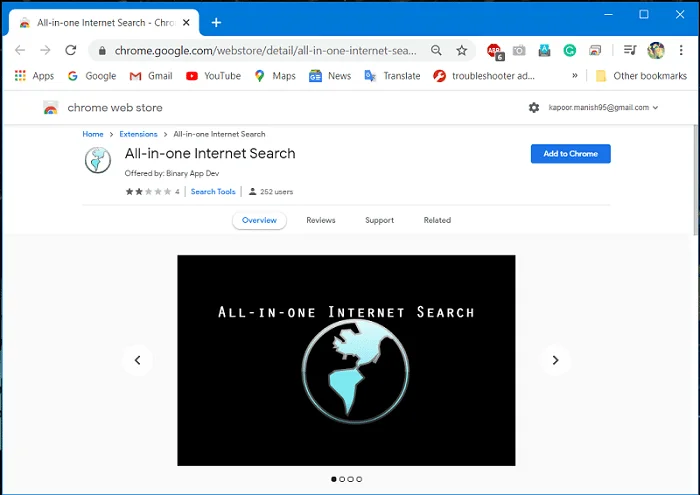Select the All-in-one Internet Search browser tab
Screen dimensions: 700x495
104,22
